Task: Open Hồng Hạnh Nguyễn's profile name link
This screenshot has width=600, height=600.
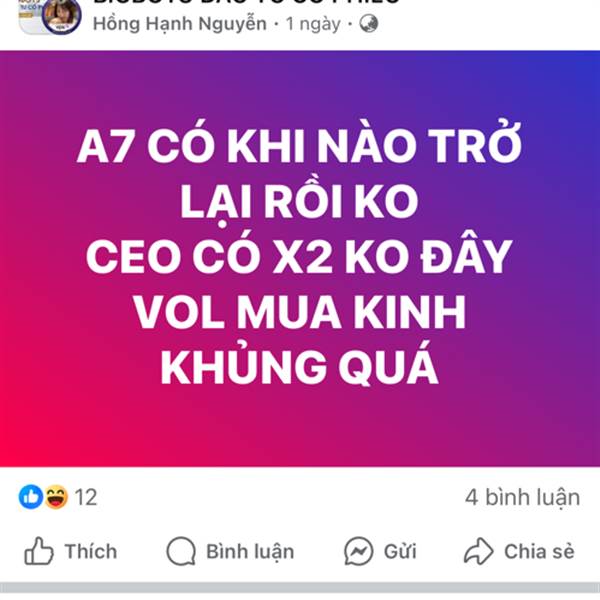Action: [180, 24]
